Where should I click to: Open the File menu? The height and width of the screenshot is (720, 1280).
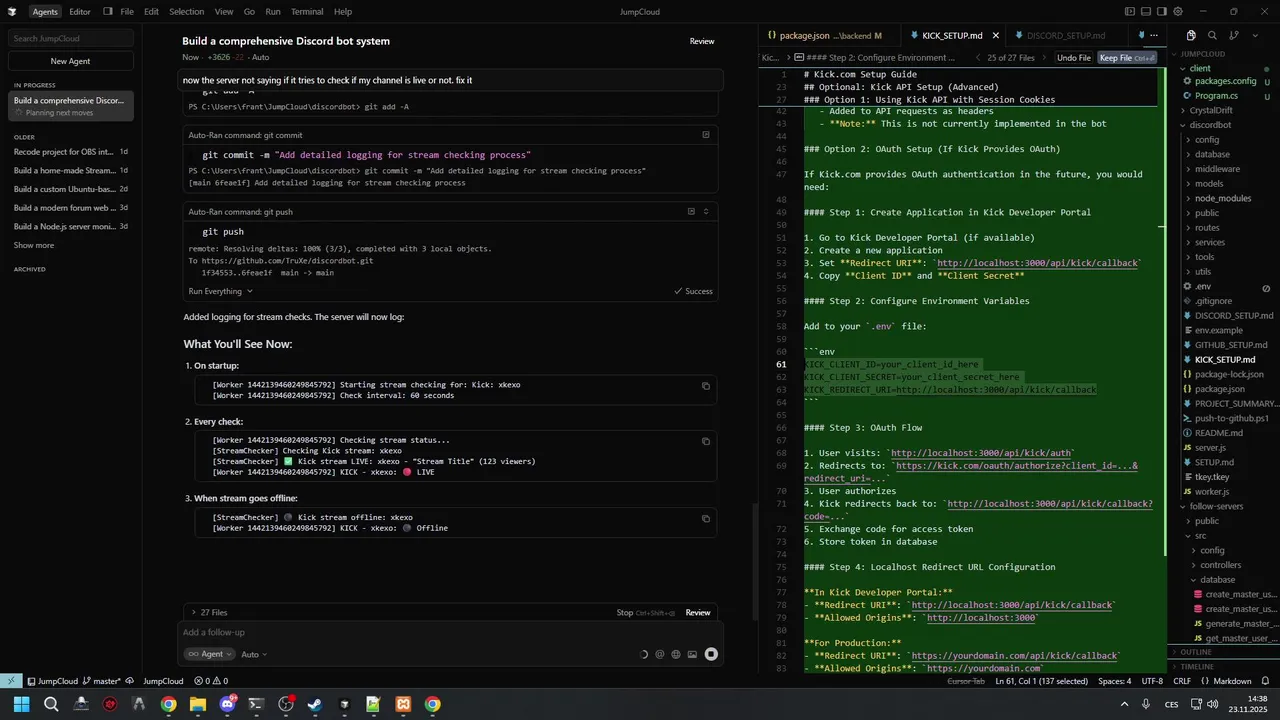point(127,11)
